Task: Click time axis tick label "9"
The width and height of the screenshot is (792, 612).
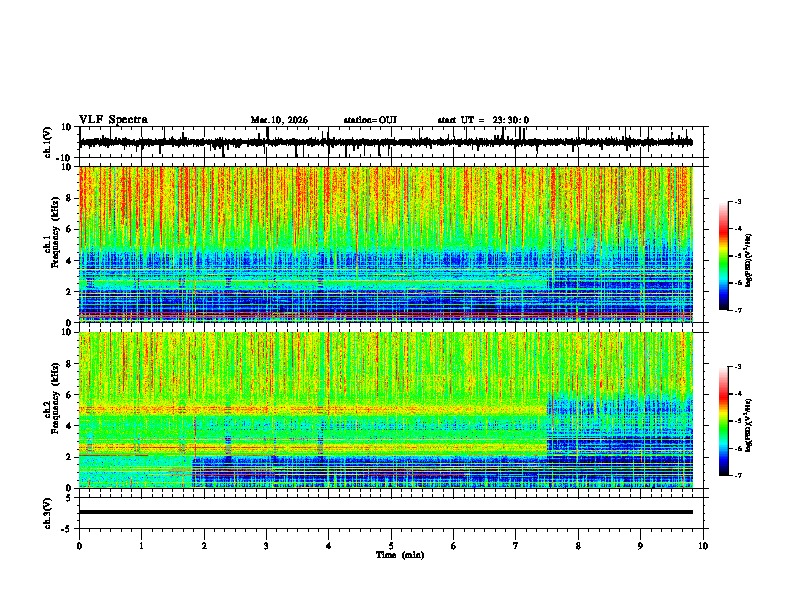Action: (x=640, y=546)
